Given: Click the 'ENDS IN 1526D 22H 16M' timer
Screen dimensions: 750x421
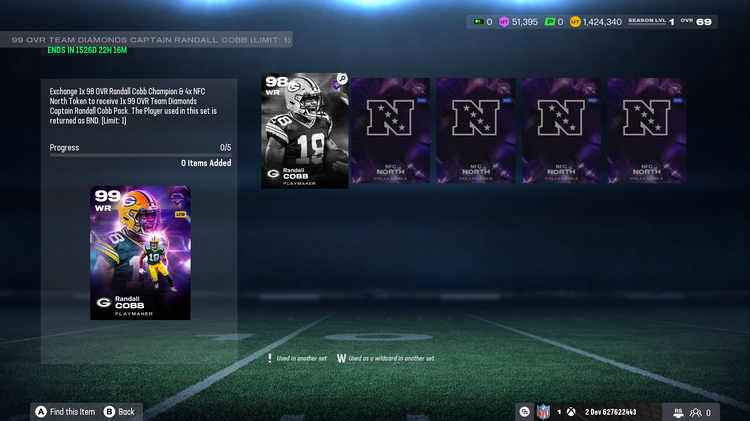Looking at the screenshot, I should tap(87, 50).
